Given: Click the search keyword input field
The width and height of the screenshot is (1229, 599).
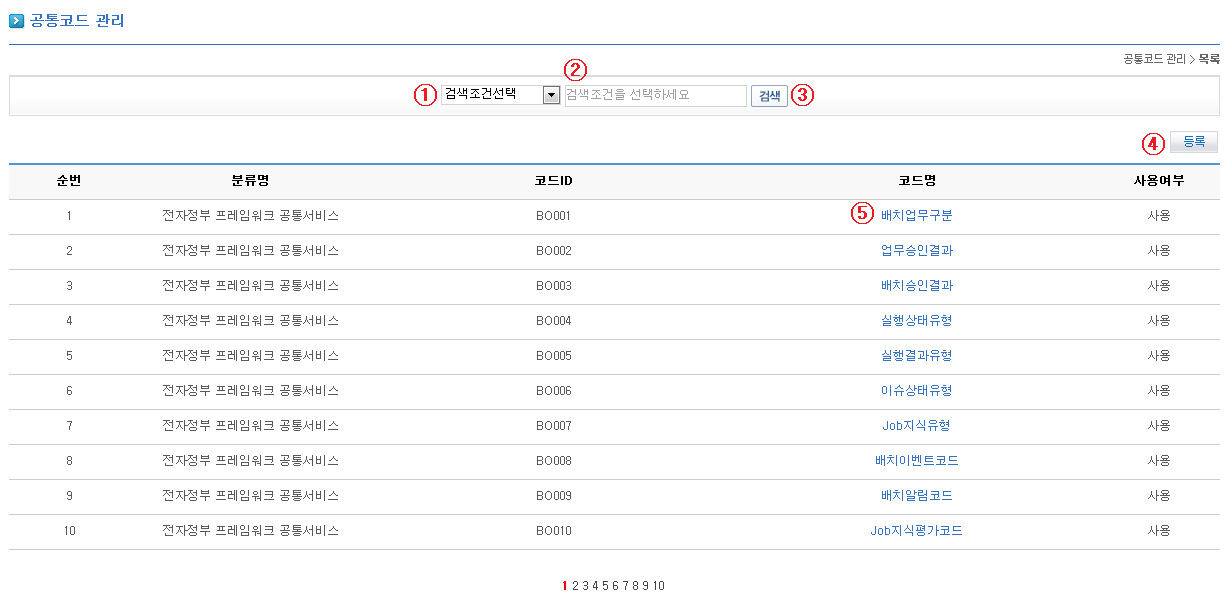Looking at the screenshot, I should point(655,96).
